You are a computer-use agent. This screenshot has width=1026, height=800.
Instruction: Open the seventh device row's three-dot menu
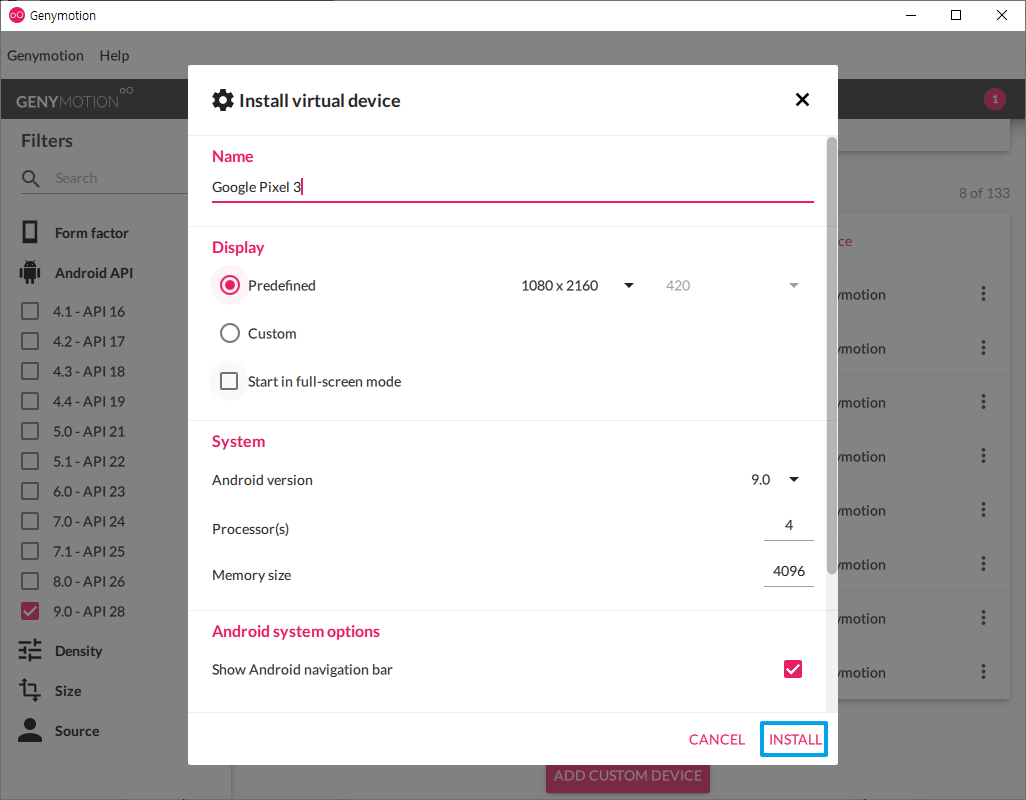tap(983, 617)
